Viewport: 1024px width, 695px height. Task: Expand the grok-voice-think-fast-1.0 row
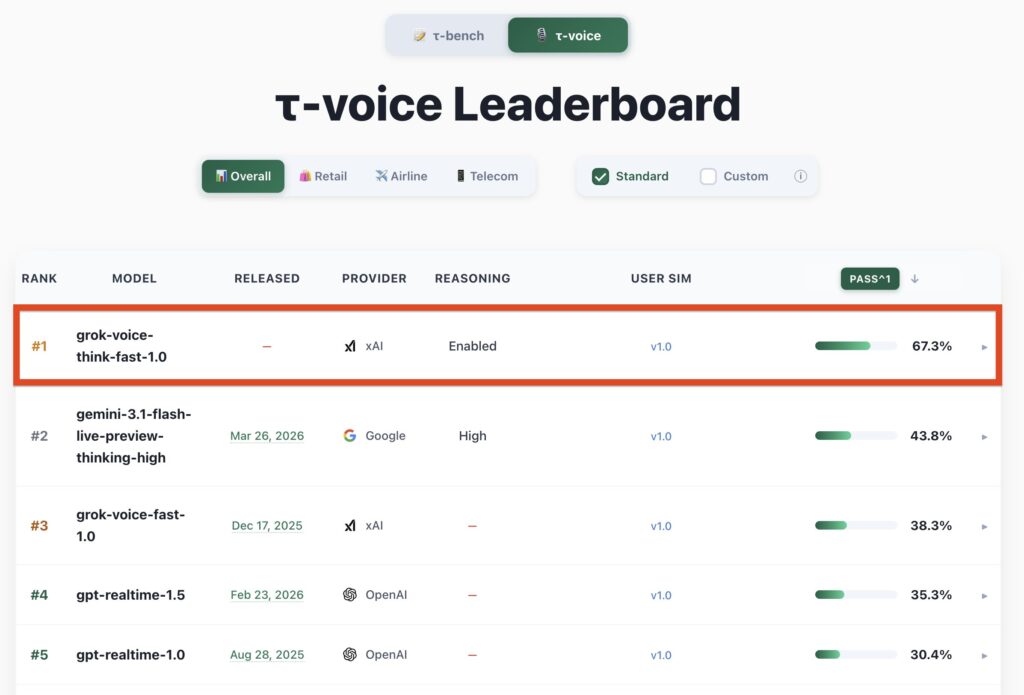point(984,346)
